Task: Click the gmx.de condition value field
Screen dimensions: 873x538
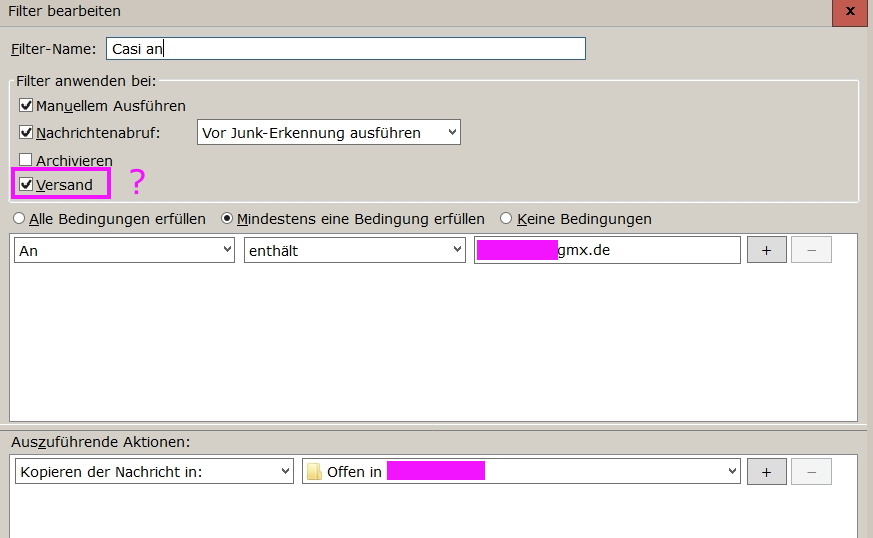Action: click(607, 250)
